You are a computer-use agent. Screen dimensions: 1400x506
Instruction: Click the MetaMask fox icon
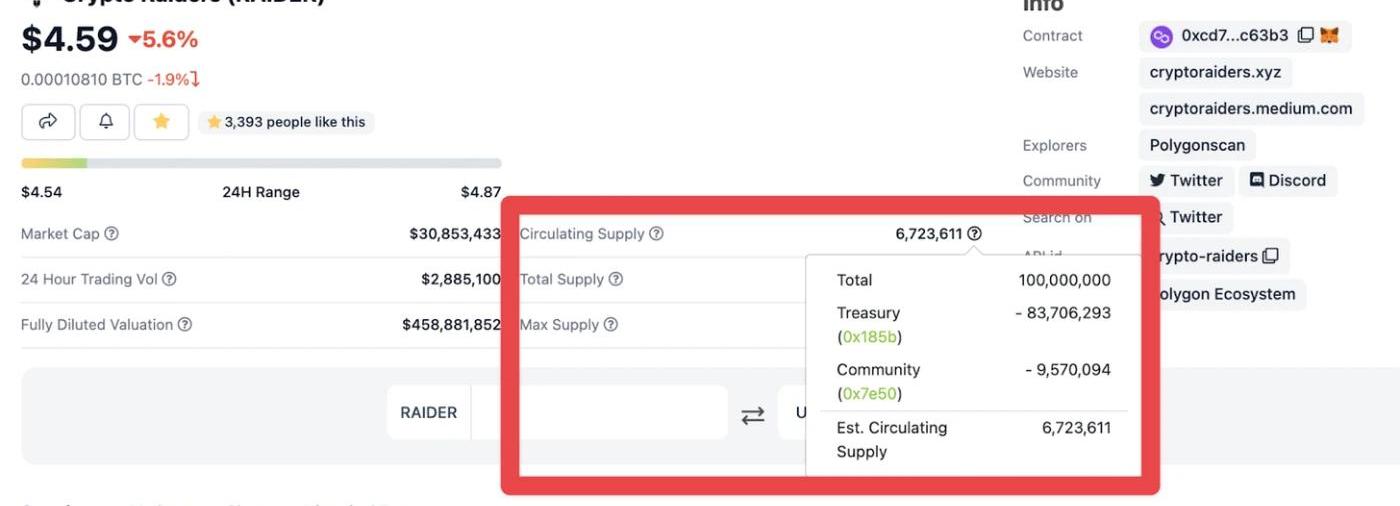coord(1329,36)
